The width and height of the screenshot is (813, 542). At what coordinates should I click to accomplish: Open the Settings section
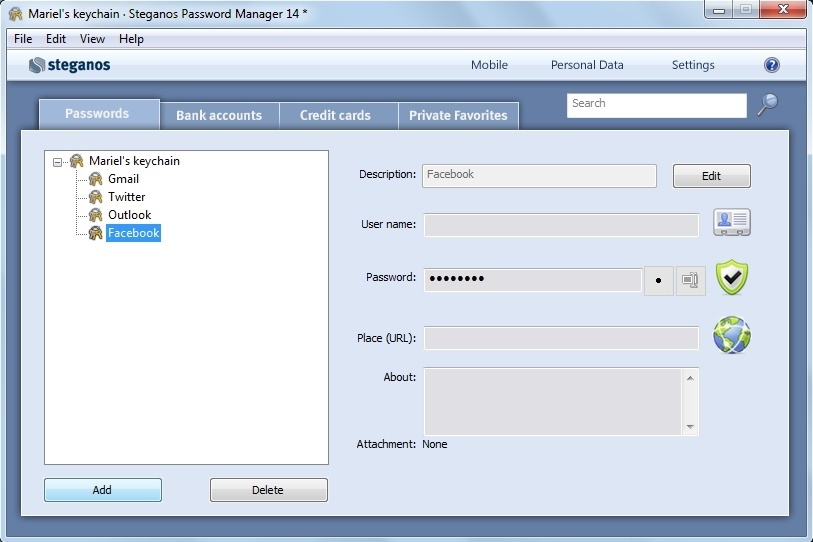coord(693,65)
